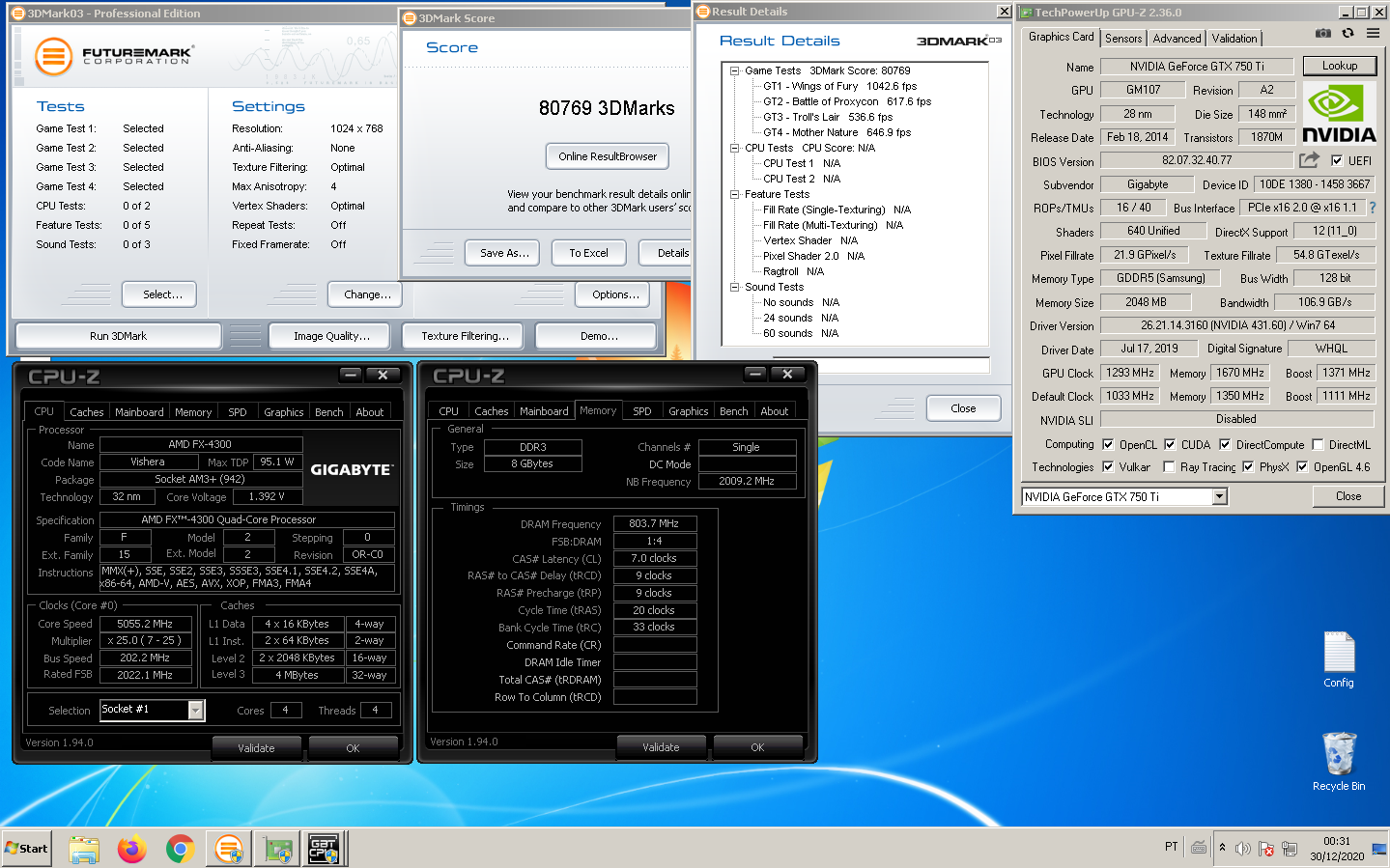1390x868 pixels.
Task: Click Online ResultBrowser button
Action: tap(608, 156)
